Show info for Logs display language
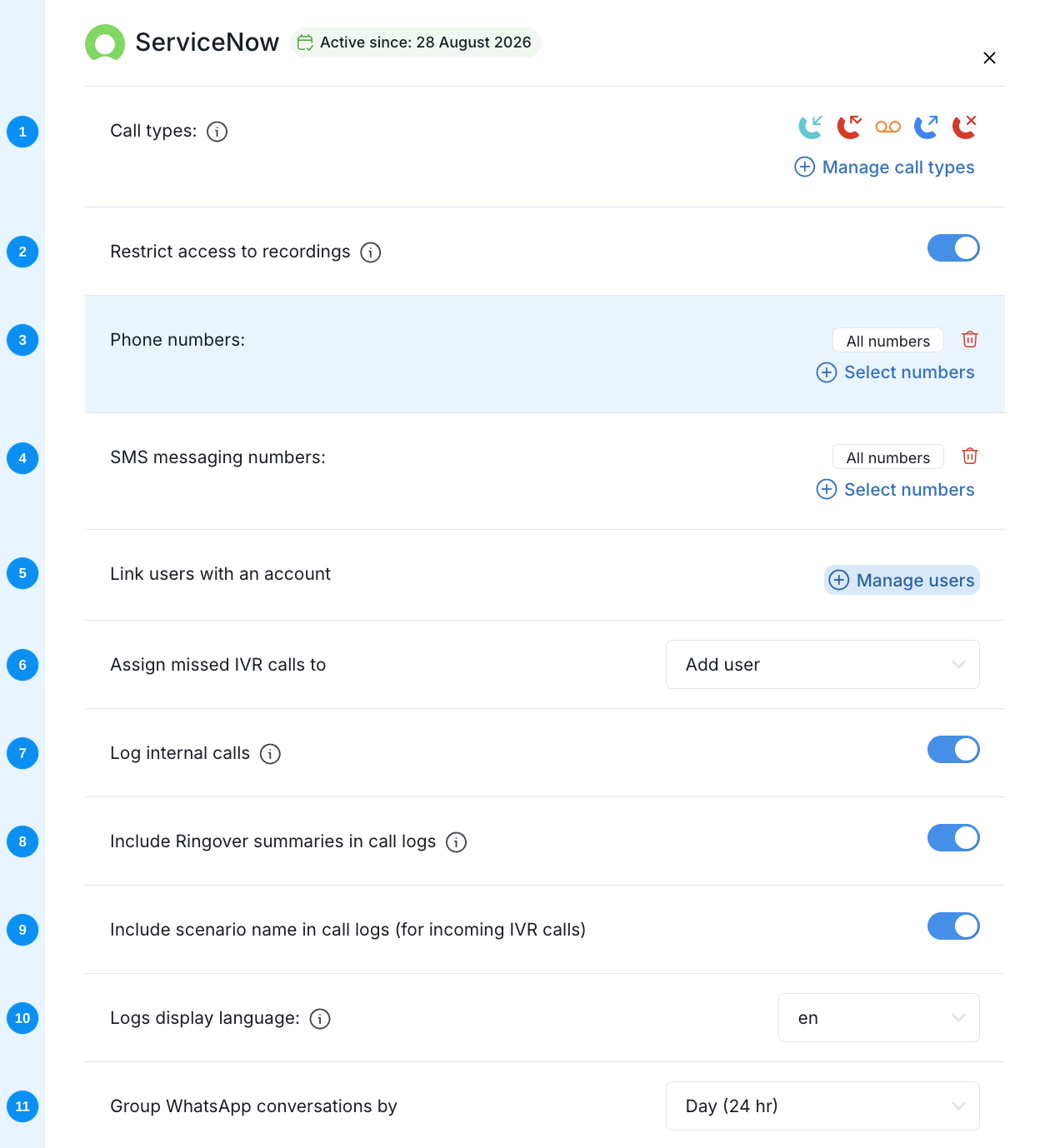 (x=320, y=1019)
